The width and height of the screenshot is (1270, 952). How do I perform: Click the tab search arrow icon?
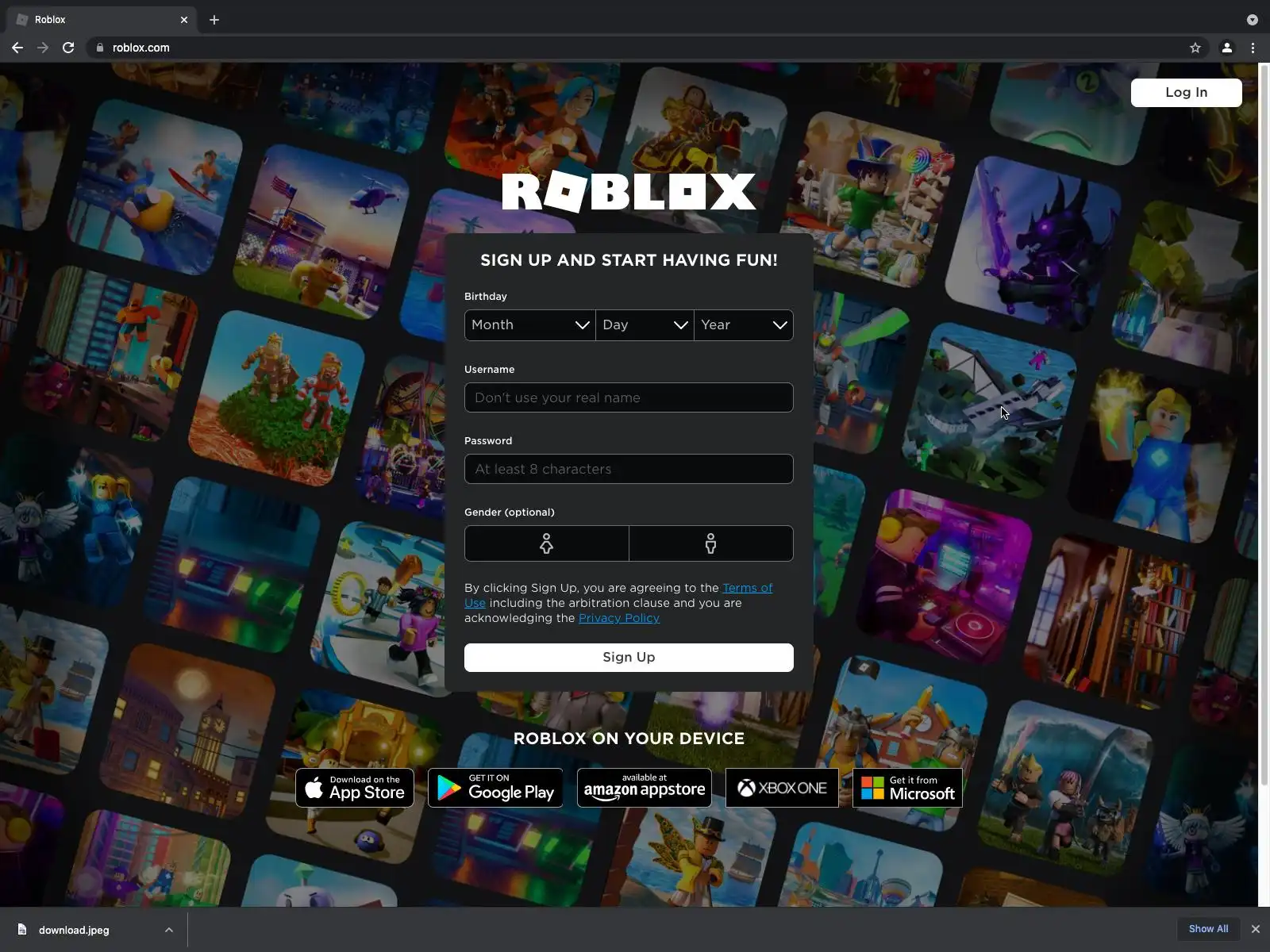tap(1253, 20)
